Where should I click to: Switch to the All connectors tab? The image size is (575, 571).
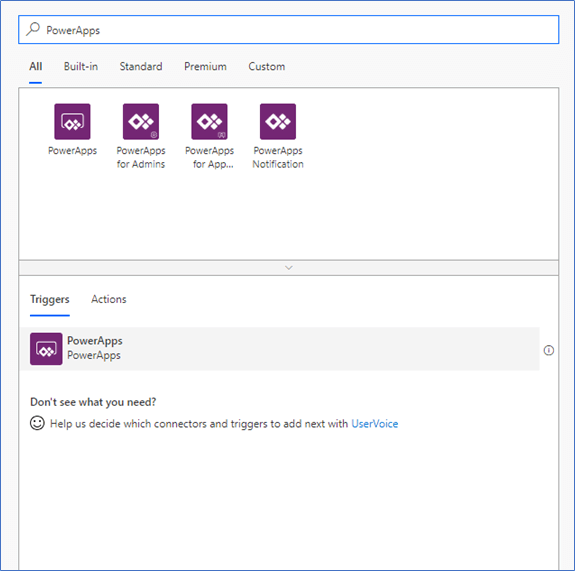point(36,66)
